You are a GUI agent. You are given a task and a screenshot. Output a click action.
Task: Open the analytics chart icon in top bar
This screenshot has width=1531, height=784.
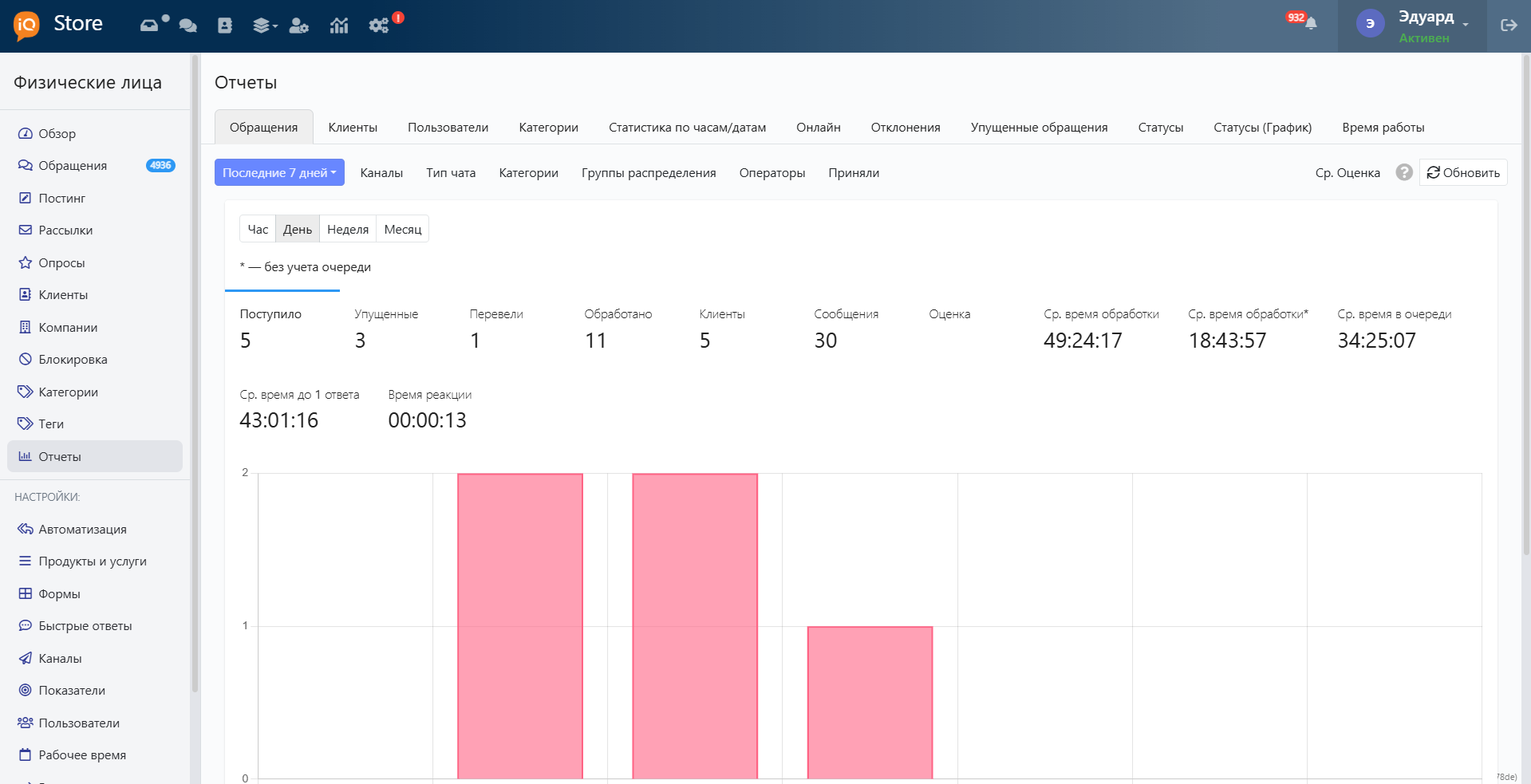pos(339,26)
